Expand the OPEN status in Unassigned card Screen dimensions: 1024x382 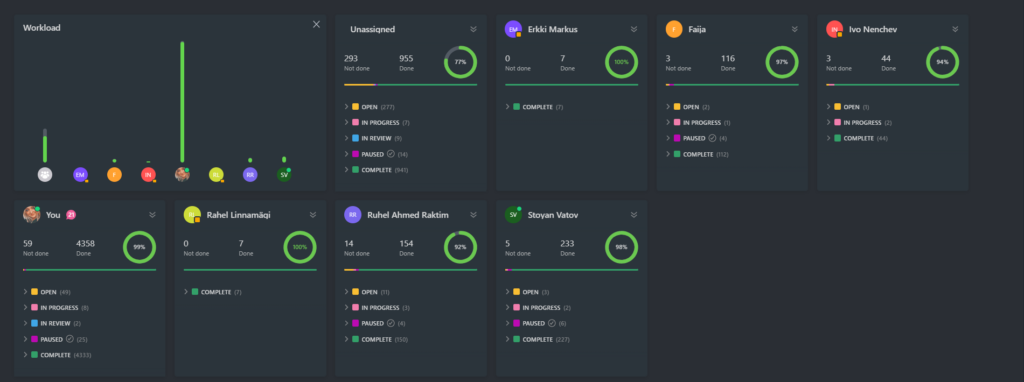(x=370, y=107)
